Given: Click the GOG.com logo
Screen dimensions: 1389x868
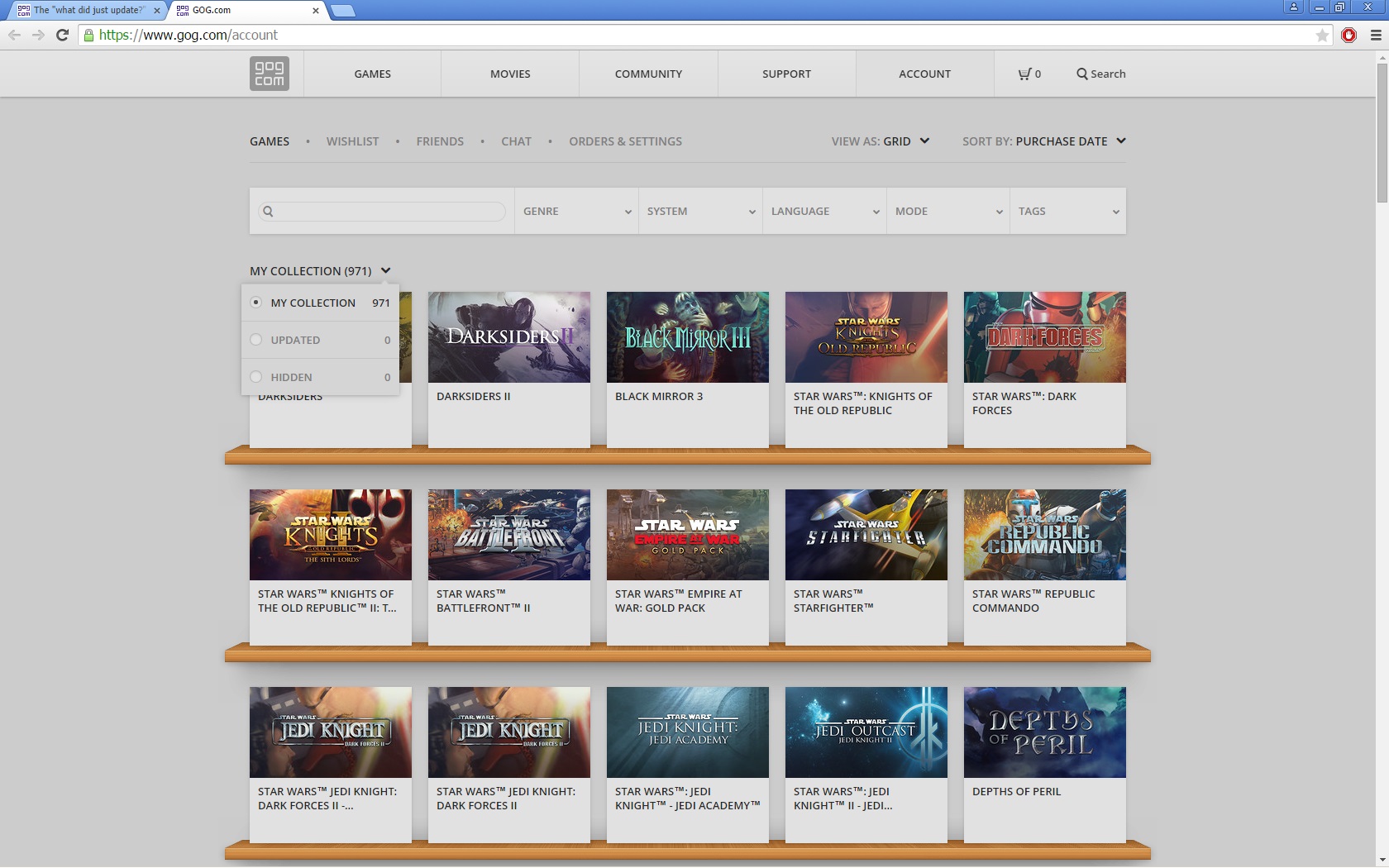Looking at the screenshot, I should pyautogui.click(x=270, y=74).
